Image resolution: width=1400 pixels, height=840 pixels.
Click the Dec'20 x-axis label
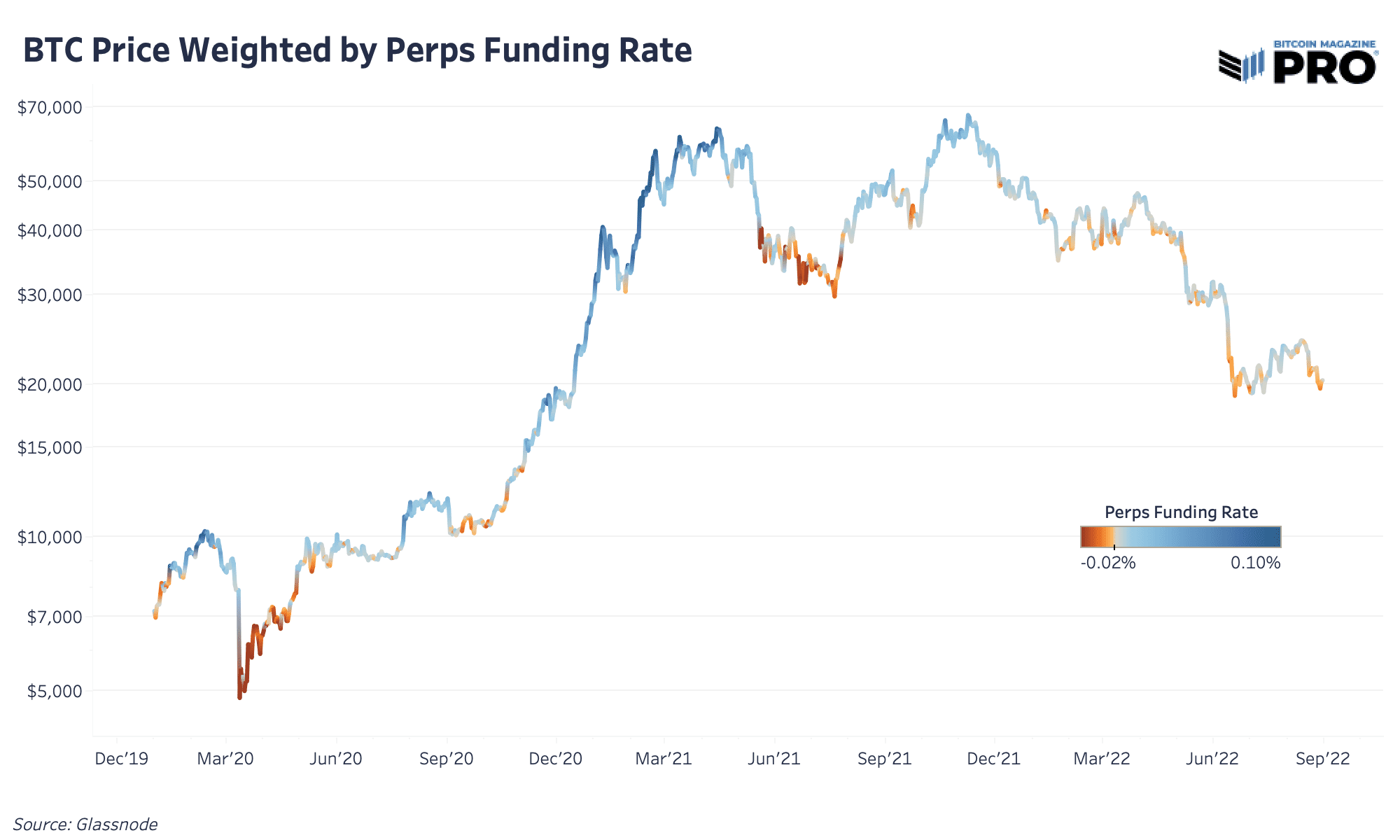tap(556, 759)
